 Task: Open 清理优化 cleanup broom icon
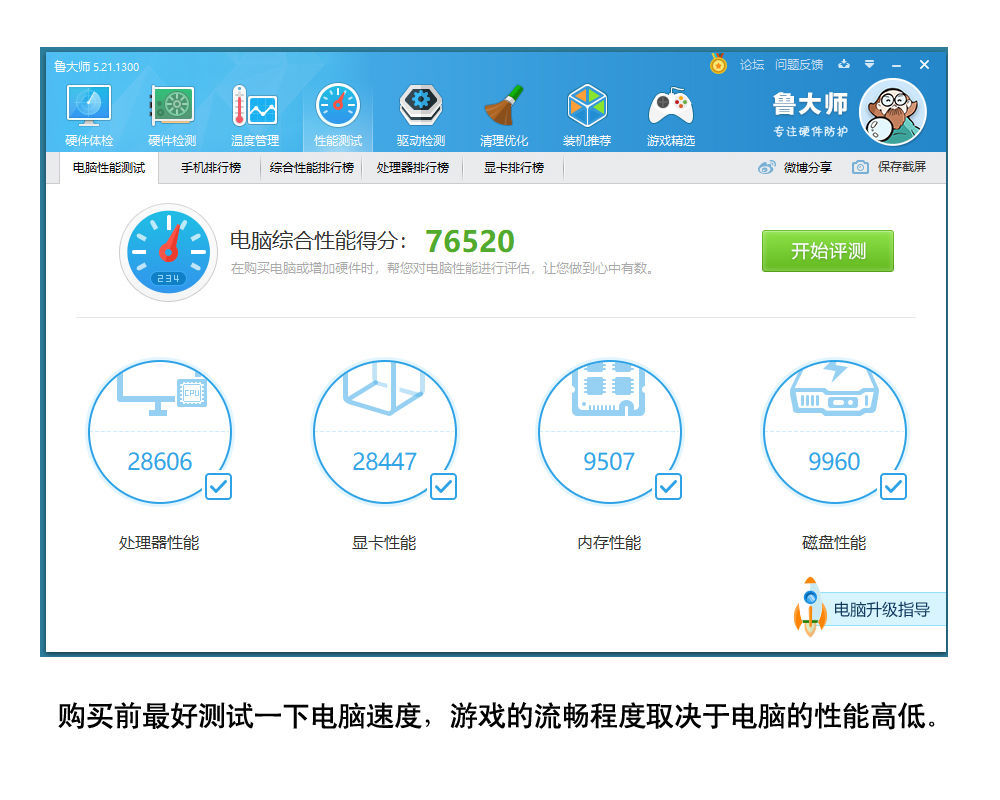click(x=504, y=115)
